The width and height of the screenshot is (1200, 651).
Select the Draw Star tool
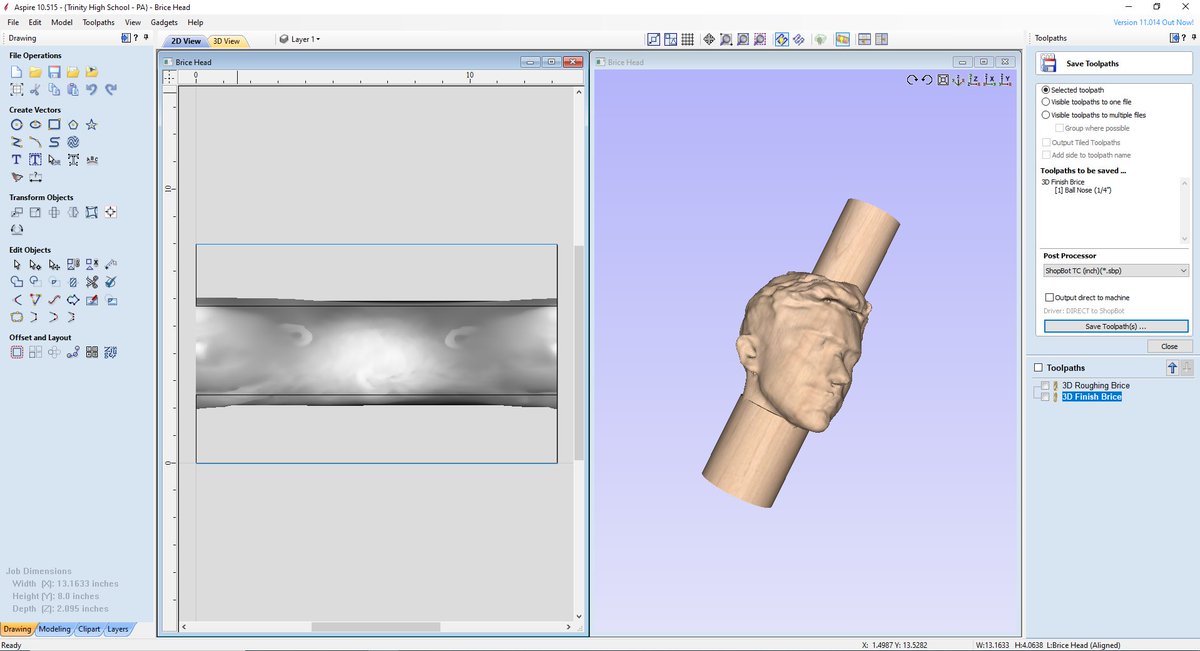point(92,125)
